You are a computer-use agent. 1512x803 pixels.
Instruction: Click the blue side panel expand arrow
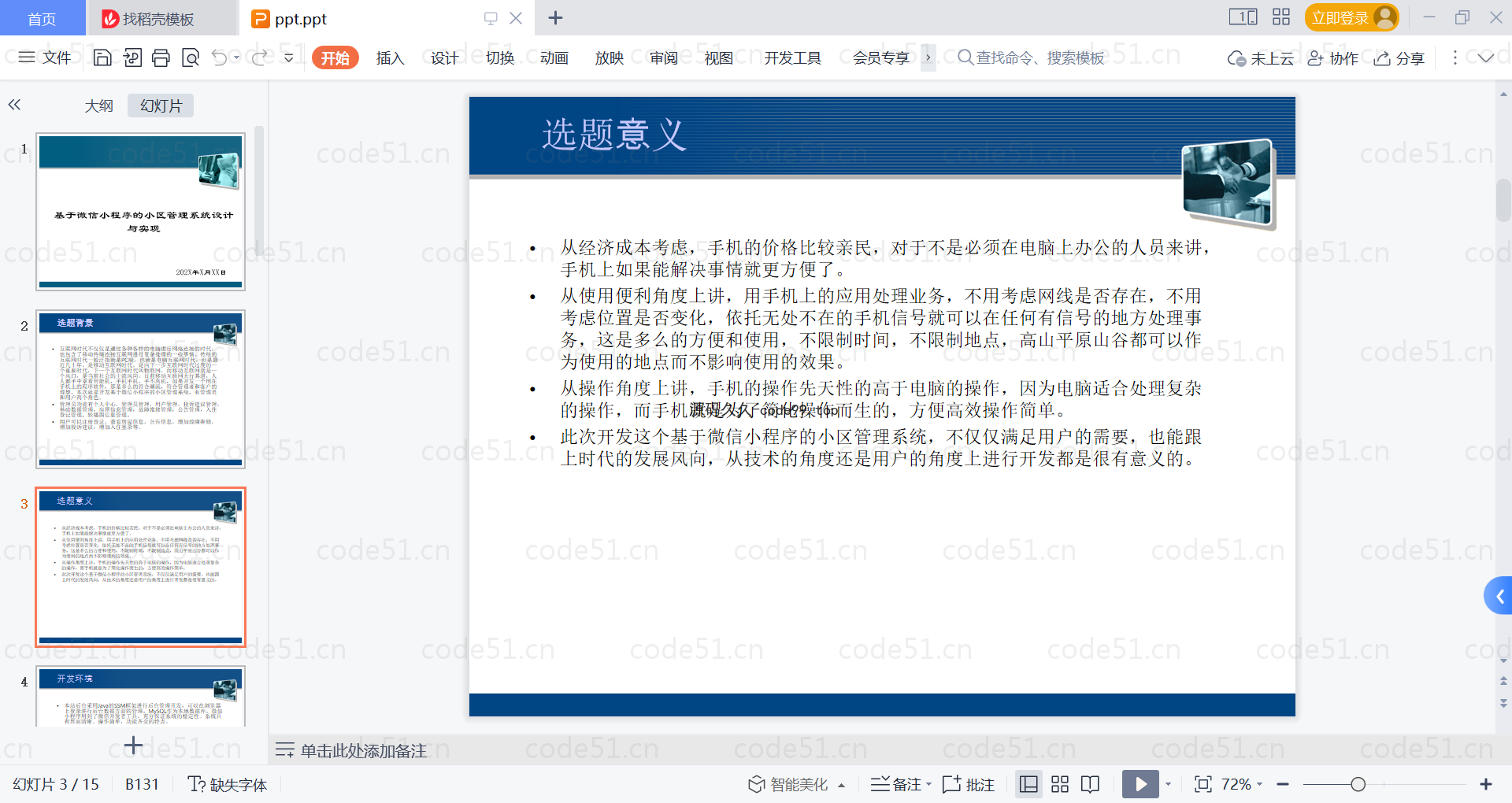coord(1499,596)
